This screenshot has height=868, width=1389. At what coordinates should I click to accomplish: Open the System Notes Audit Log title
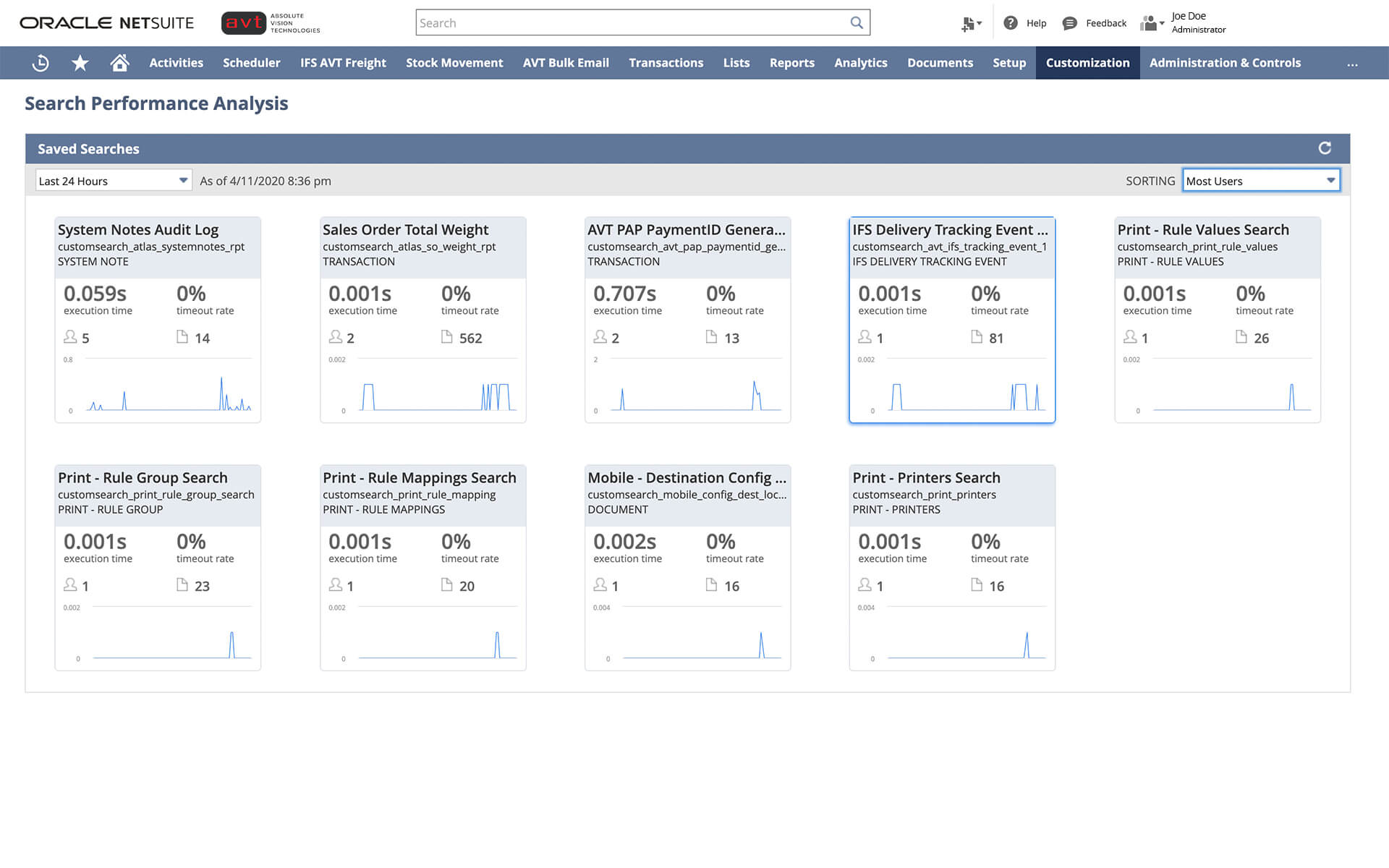[138, 230]
